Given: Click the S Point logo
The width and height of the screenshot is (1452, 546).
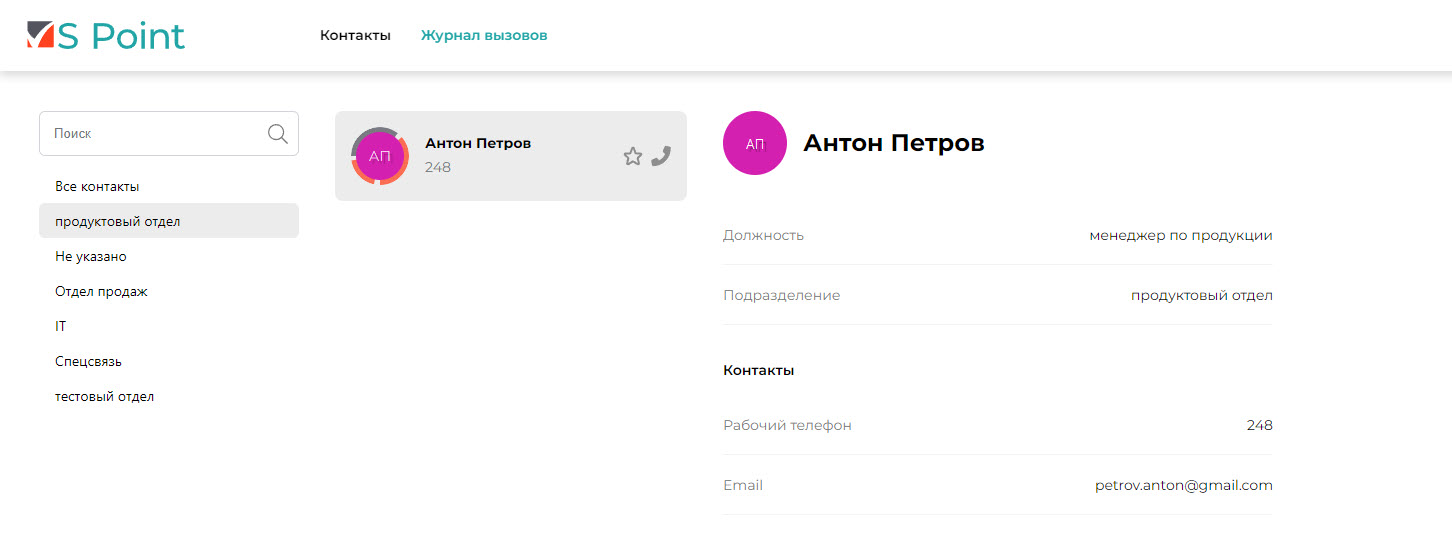Looking at the screenshot, I should 105,36.
